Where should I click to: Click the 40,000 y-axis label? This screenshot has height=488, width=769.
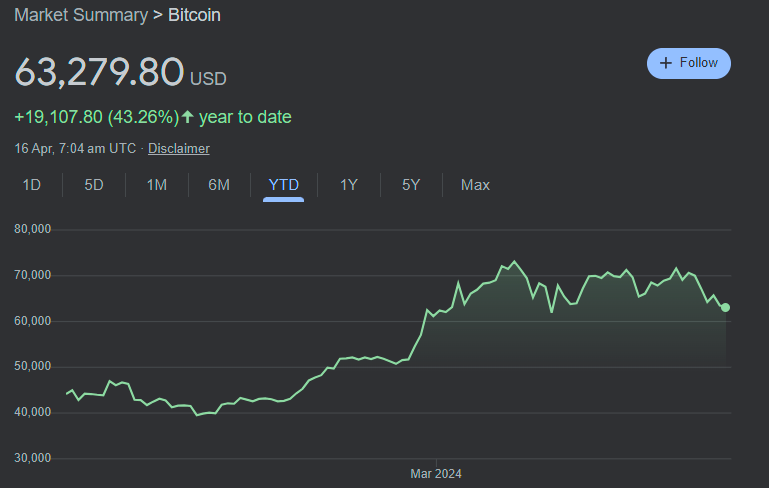[32, 412]
